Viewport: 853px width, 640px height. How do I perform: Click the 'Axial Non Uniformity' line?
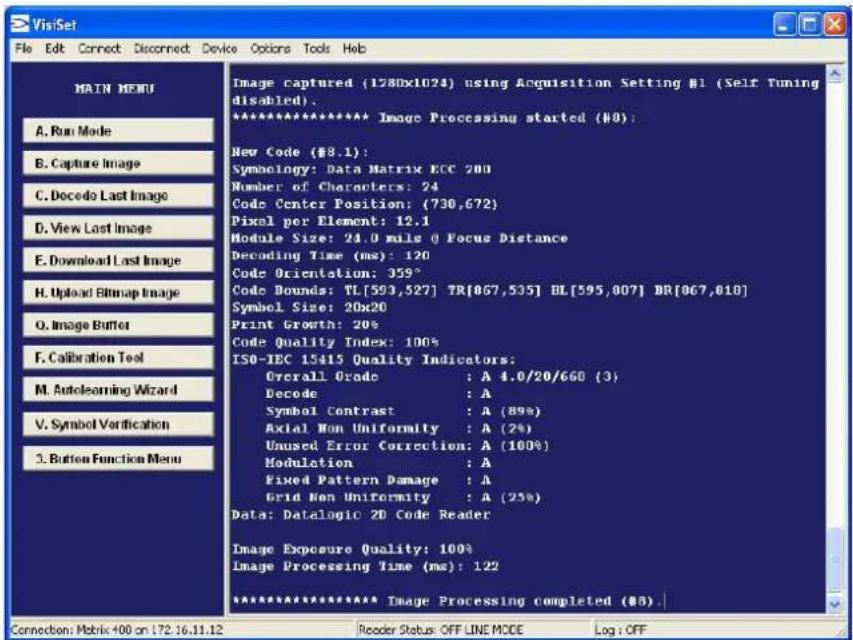click(399, 428)
